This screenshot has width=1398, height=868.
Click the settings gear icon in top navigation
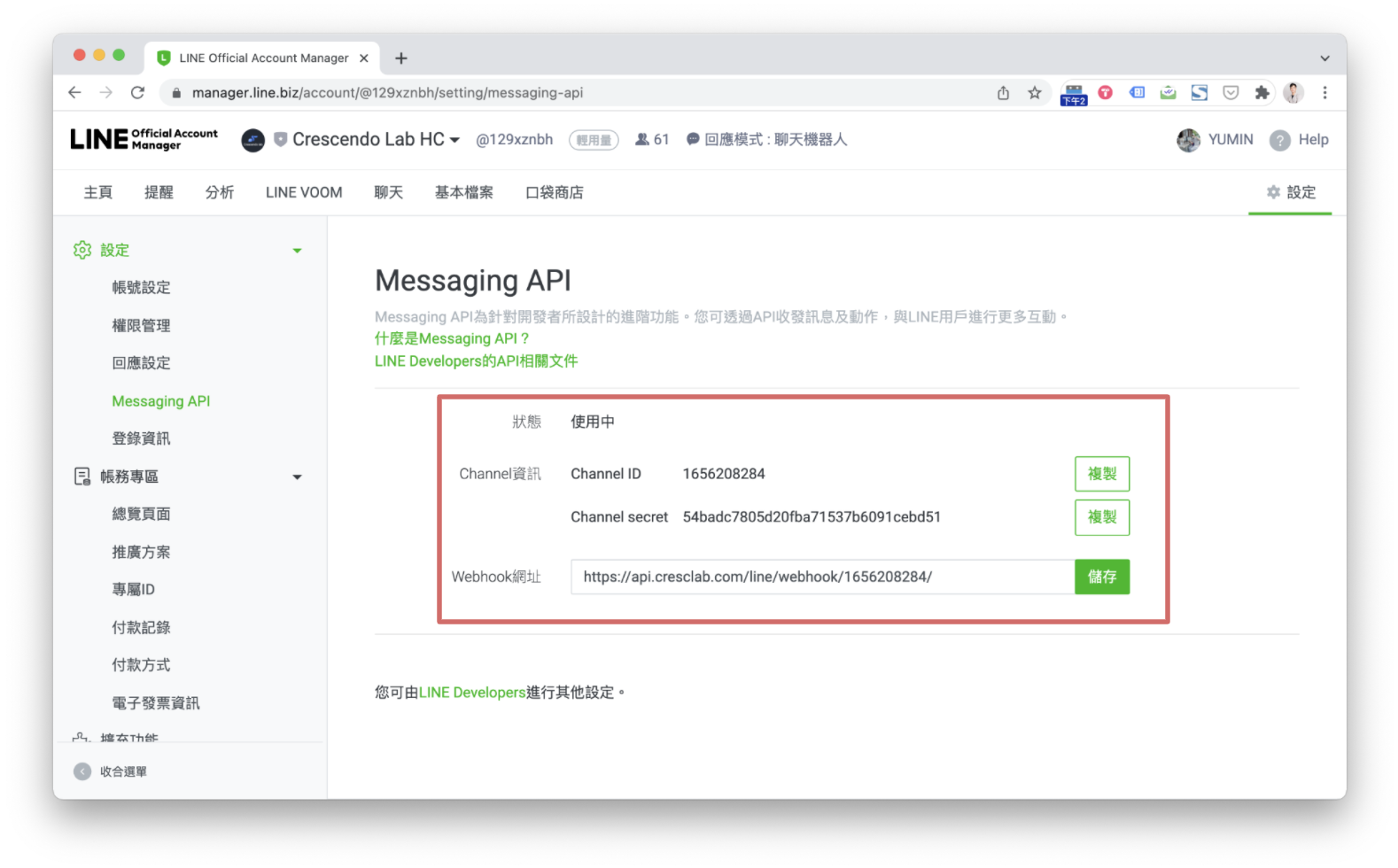(x=1273, y=192)
